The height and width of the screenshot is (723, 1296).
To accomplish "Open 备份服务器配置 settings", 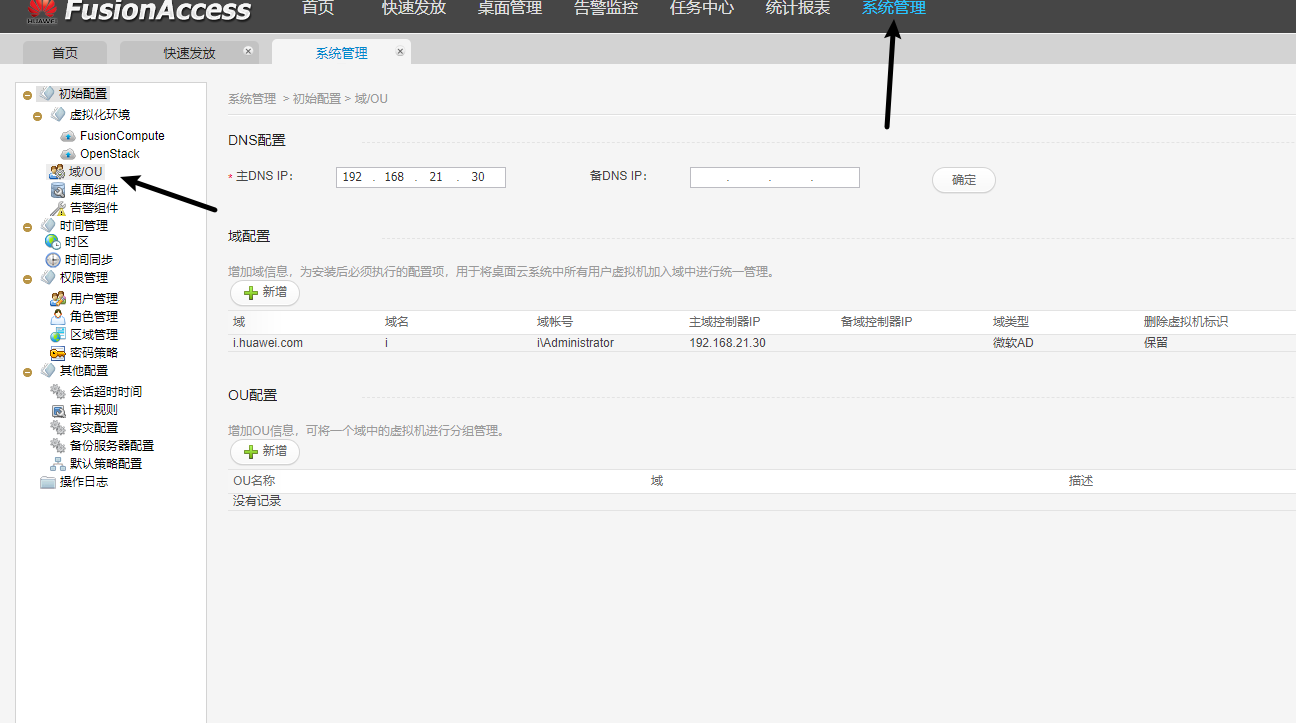I will tap(105, 445).
